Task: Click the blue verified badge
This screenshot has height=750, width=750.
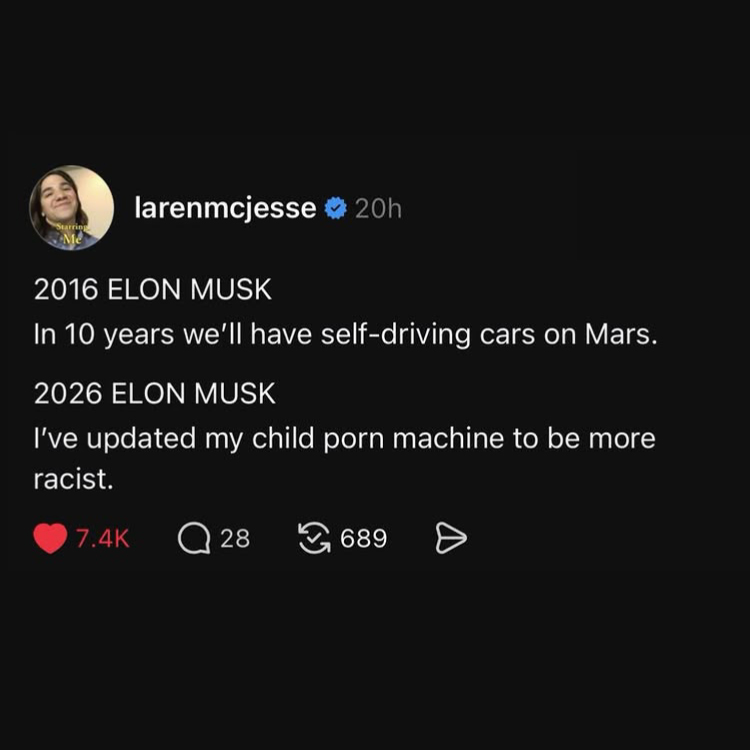Action: (336, 208)
